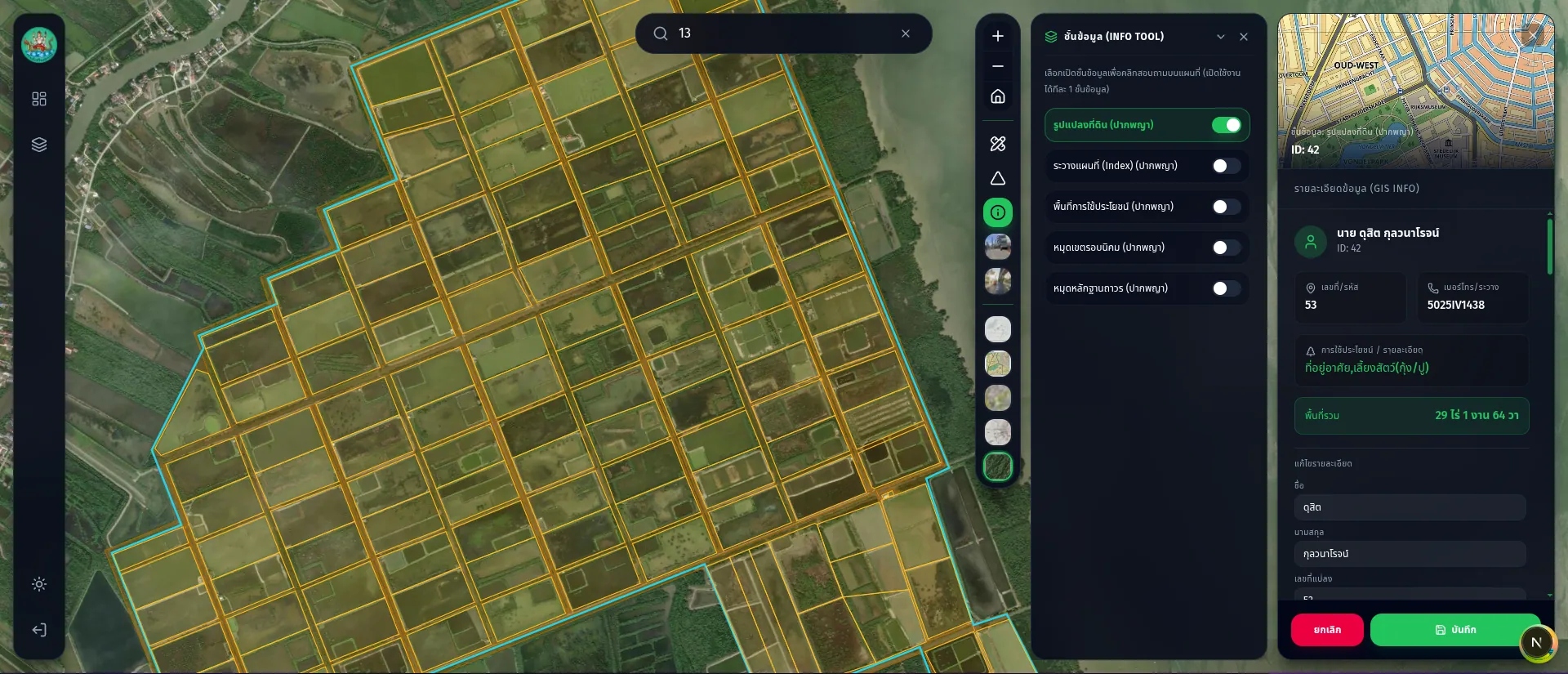Click the land-use triangle icon
1568x674 pixels.
click(x=1311, y=350)
